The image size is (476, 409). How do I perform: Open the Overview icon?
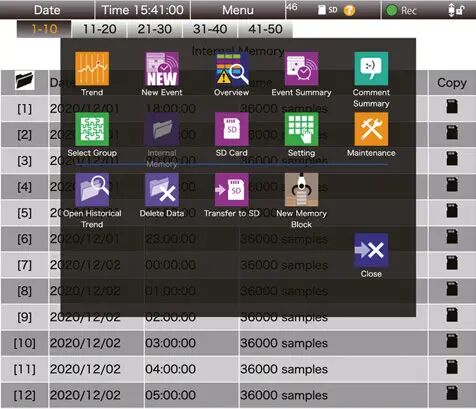(232, 69)
